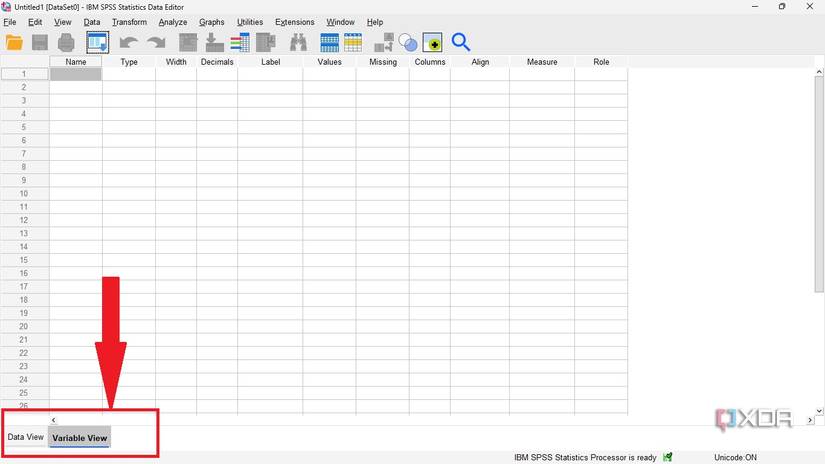Click the Width column header
The height and width of the screenshot is (464, 825).
tap(176, 62)
